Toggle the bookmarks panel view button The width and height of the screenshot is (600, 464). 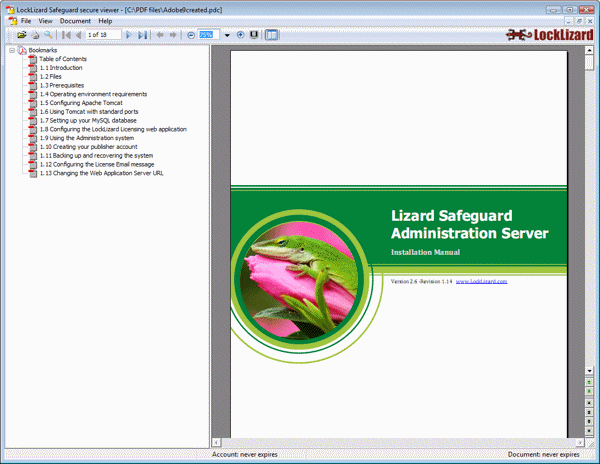coord(273,35)
